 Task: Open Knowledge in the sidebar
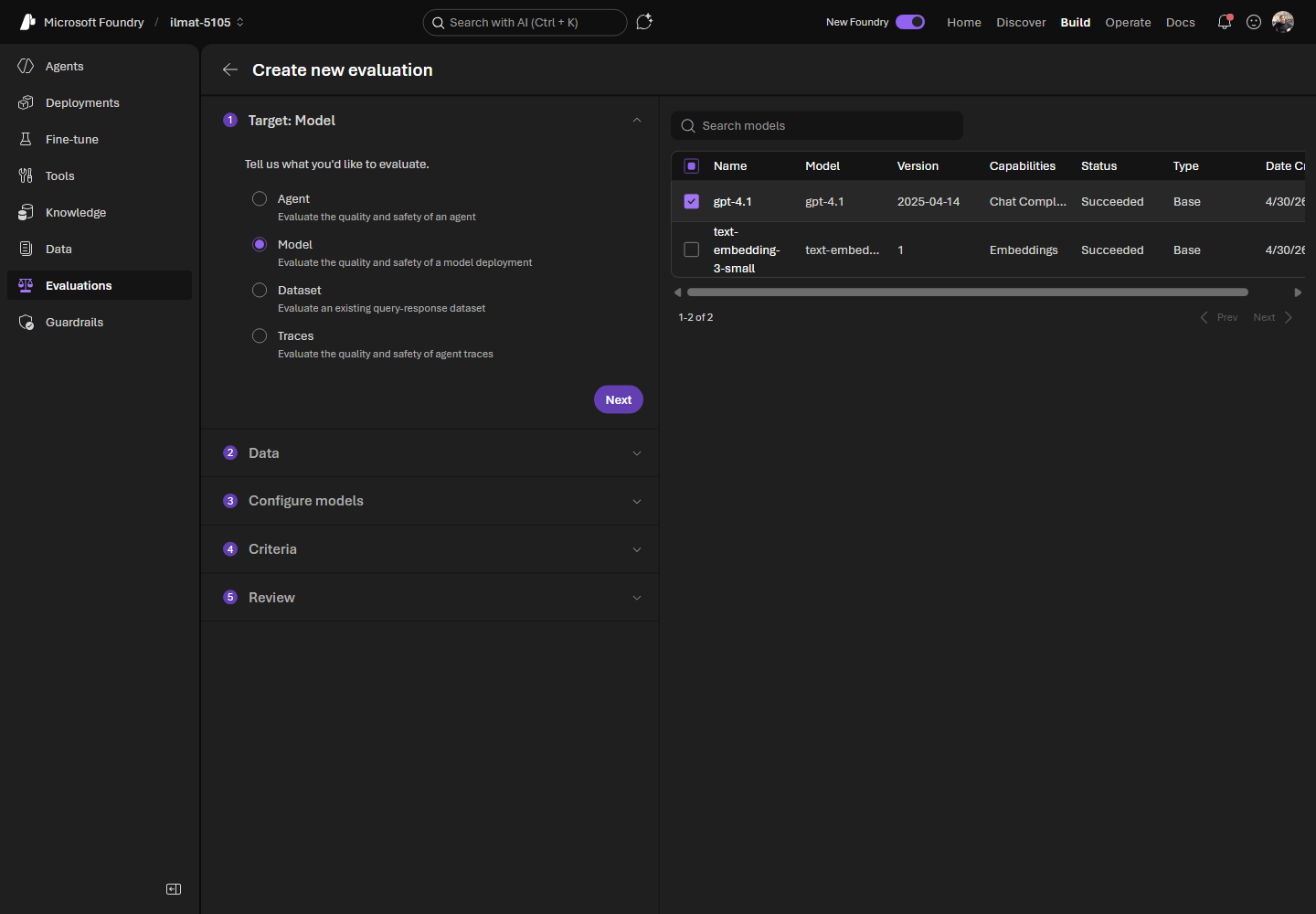click(100, 212)
